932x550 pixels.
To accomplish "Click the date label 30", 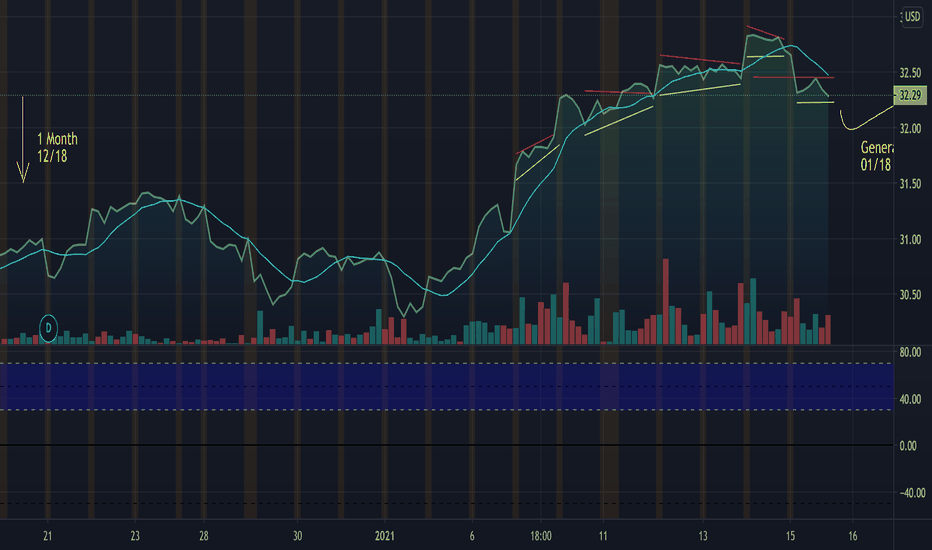I will [x=297, y=536].
